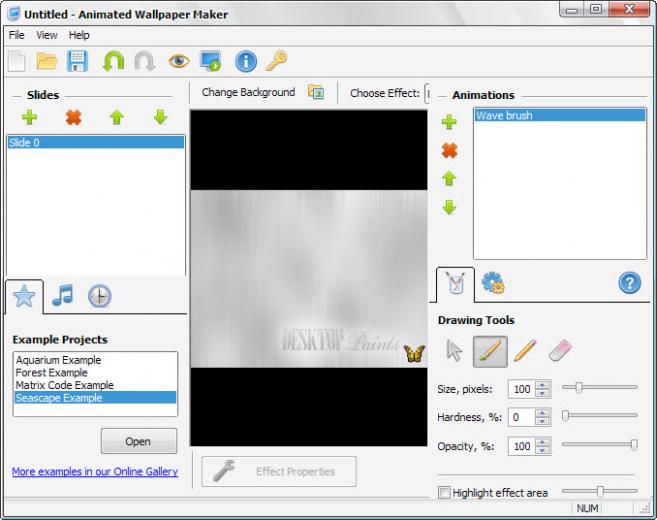This screenshot has height=520, width=657.
Task: Click the green plus to add slide
Action: [x=29, y=117]
